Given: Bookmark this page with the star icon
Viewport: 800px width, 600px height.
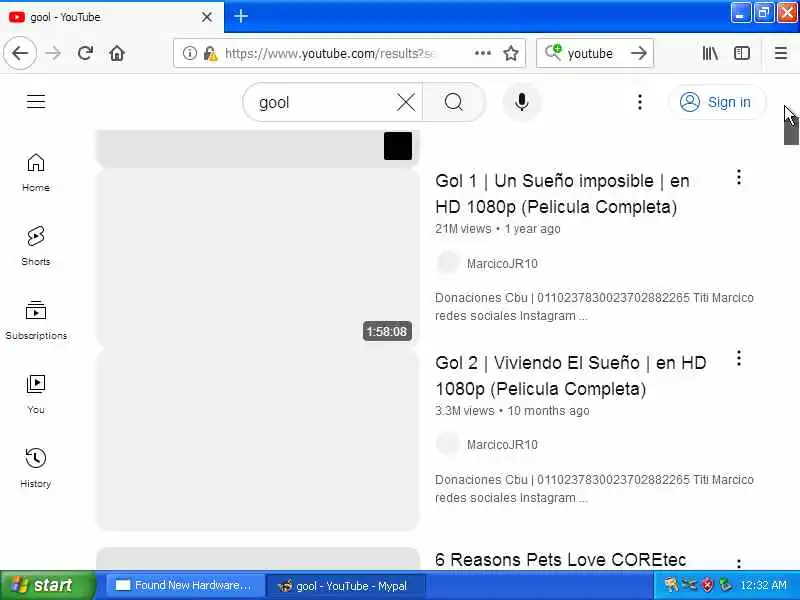Looking at the screenshot, I should point(511,53).
